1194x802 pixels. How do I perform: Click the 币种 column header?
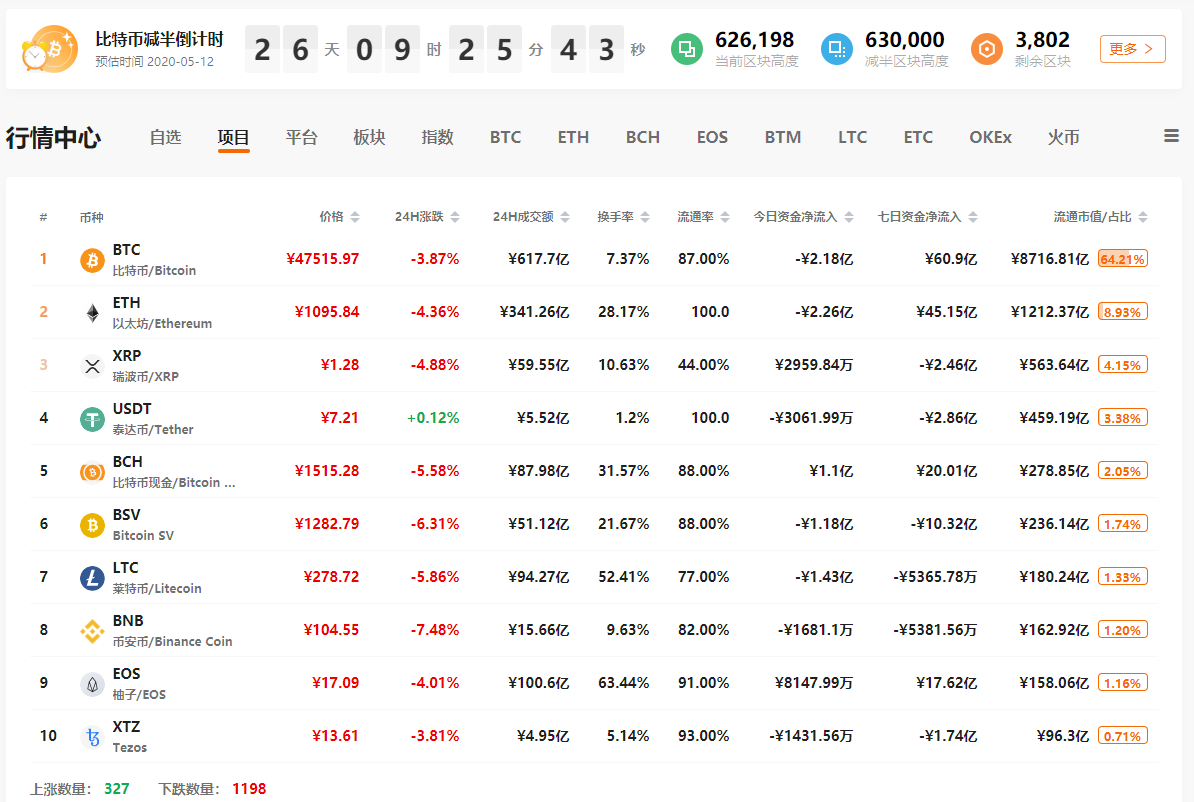click(91, 217)
